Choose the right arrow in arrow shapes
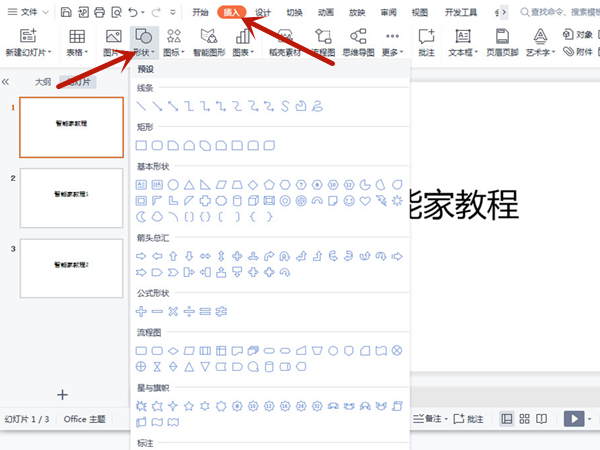 click(x=141, y=256)
